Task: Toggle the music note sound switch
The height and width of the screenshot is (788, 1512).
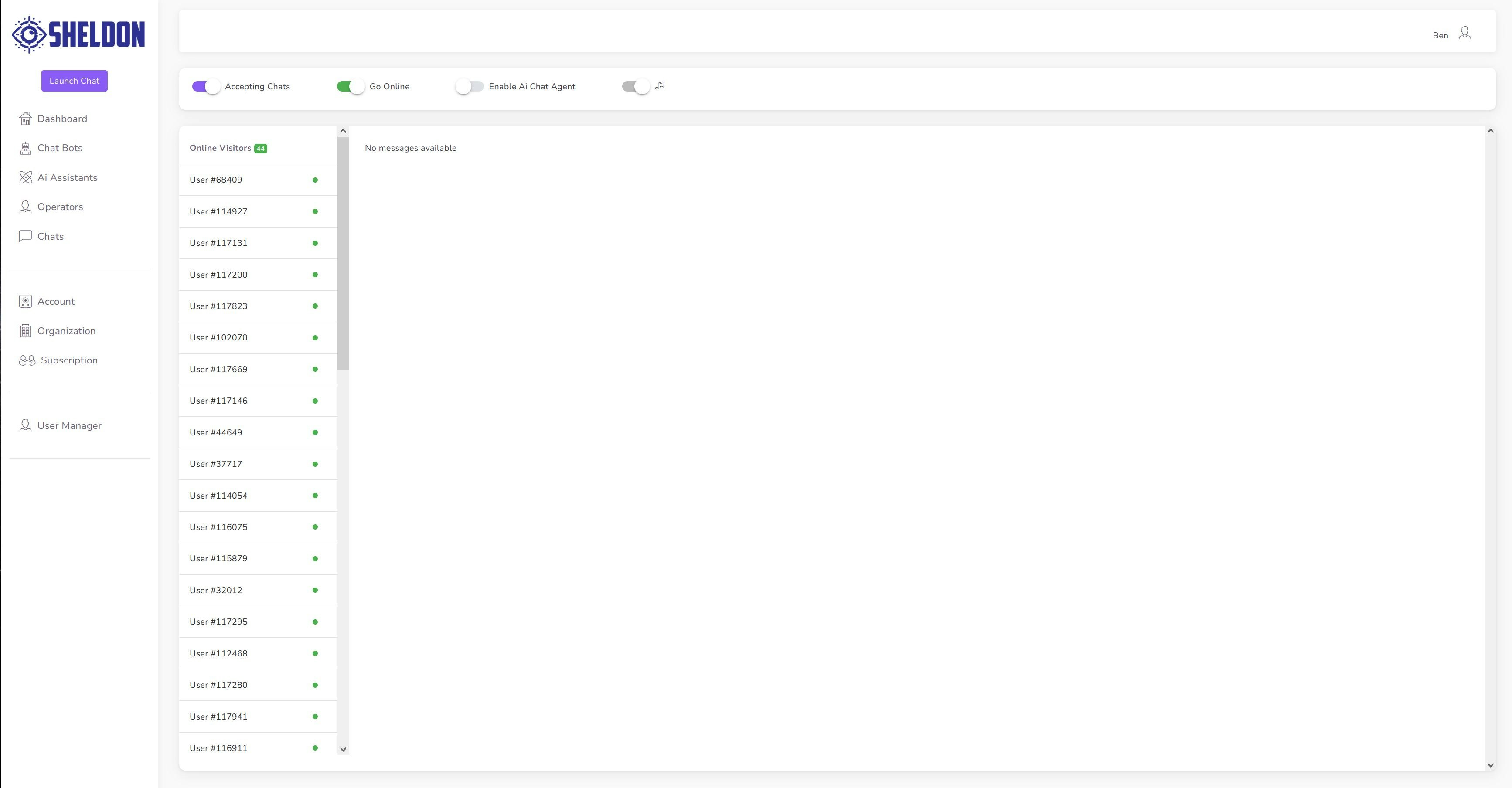Action: 636,86
